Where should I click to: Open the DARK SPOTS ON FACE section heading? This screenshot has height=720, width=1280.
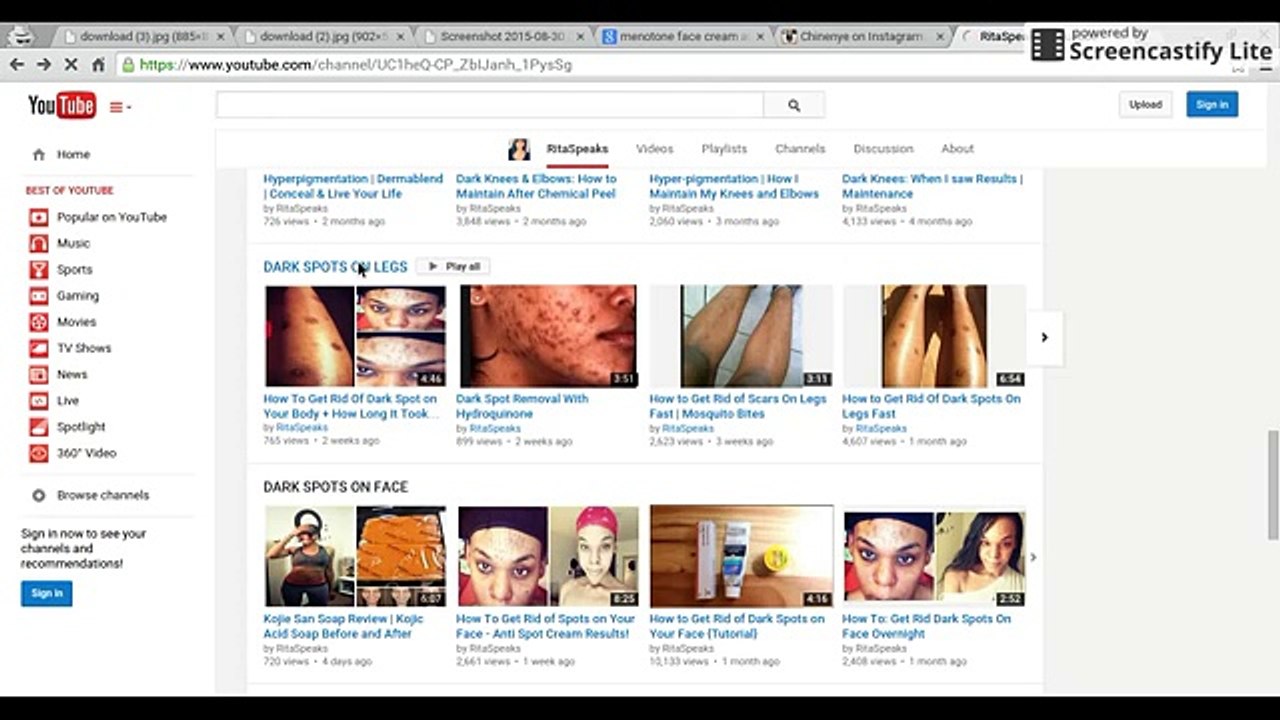click(335, 487)
